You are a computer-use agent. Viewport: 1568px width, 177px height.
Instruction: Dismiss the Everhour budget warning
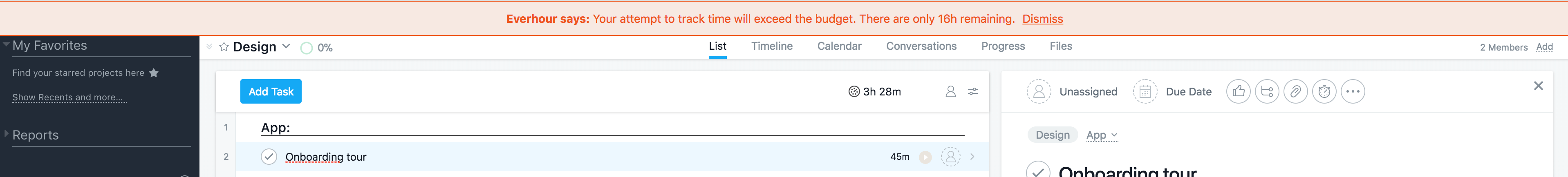pyautogui.click(x=1042, y=19)
